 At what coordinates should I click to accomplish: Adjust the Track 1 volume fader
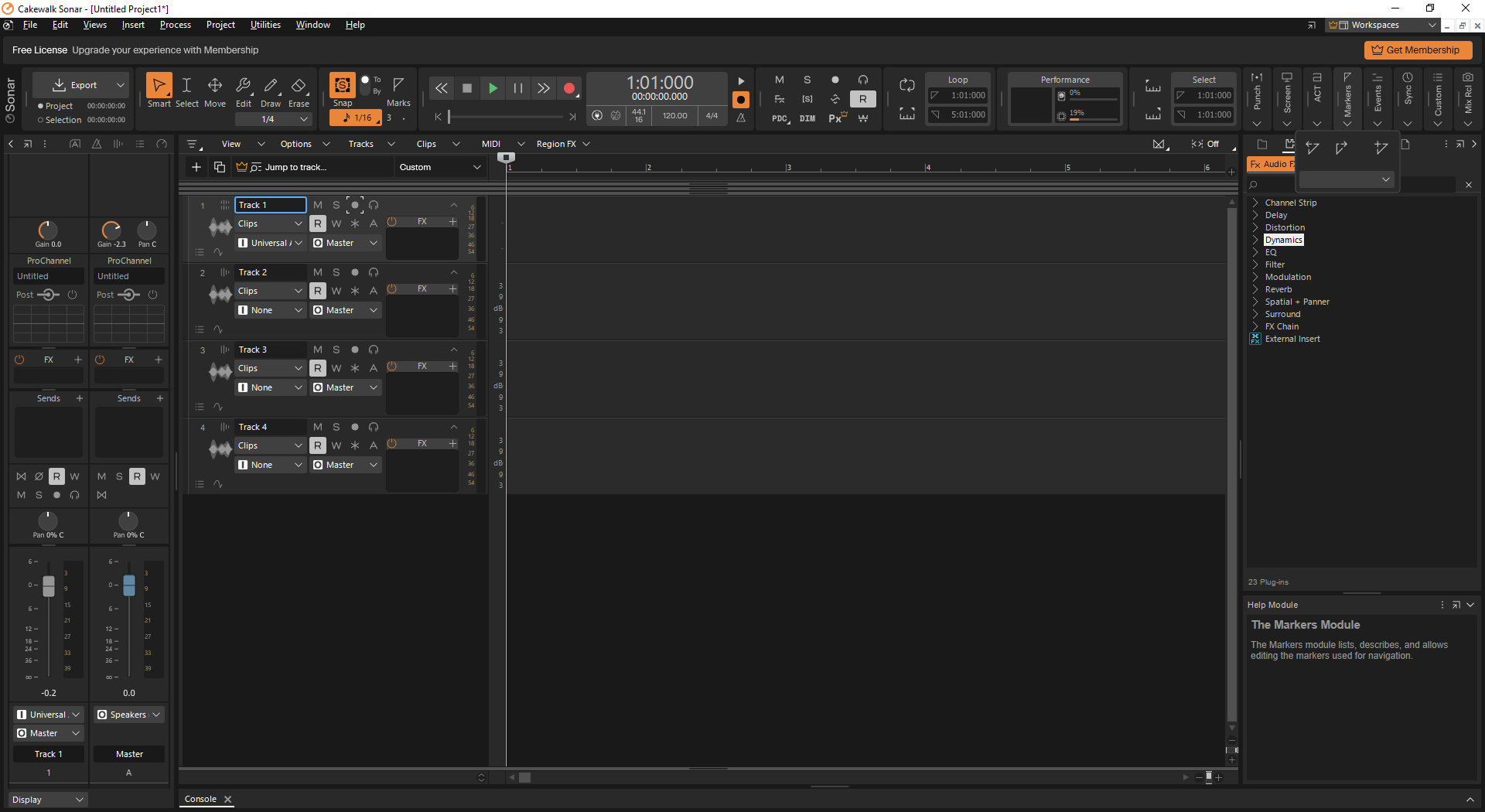pos(49,586)
